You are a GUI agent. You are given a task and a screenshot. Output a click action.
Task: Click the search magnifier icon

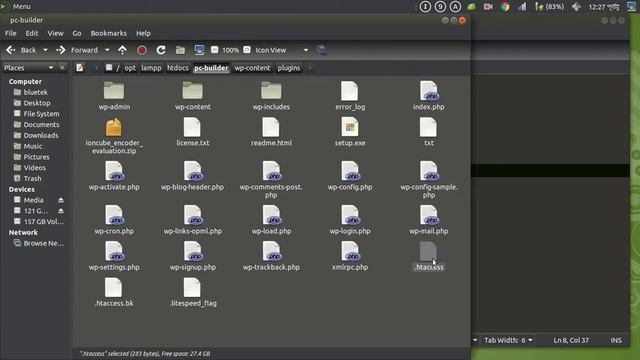point(321,50)
